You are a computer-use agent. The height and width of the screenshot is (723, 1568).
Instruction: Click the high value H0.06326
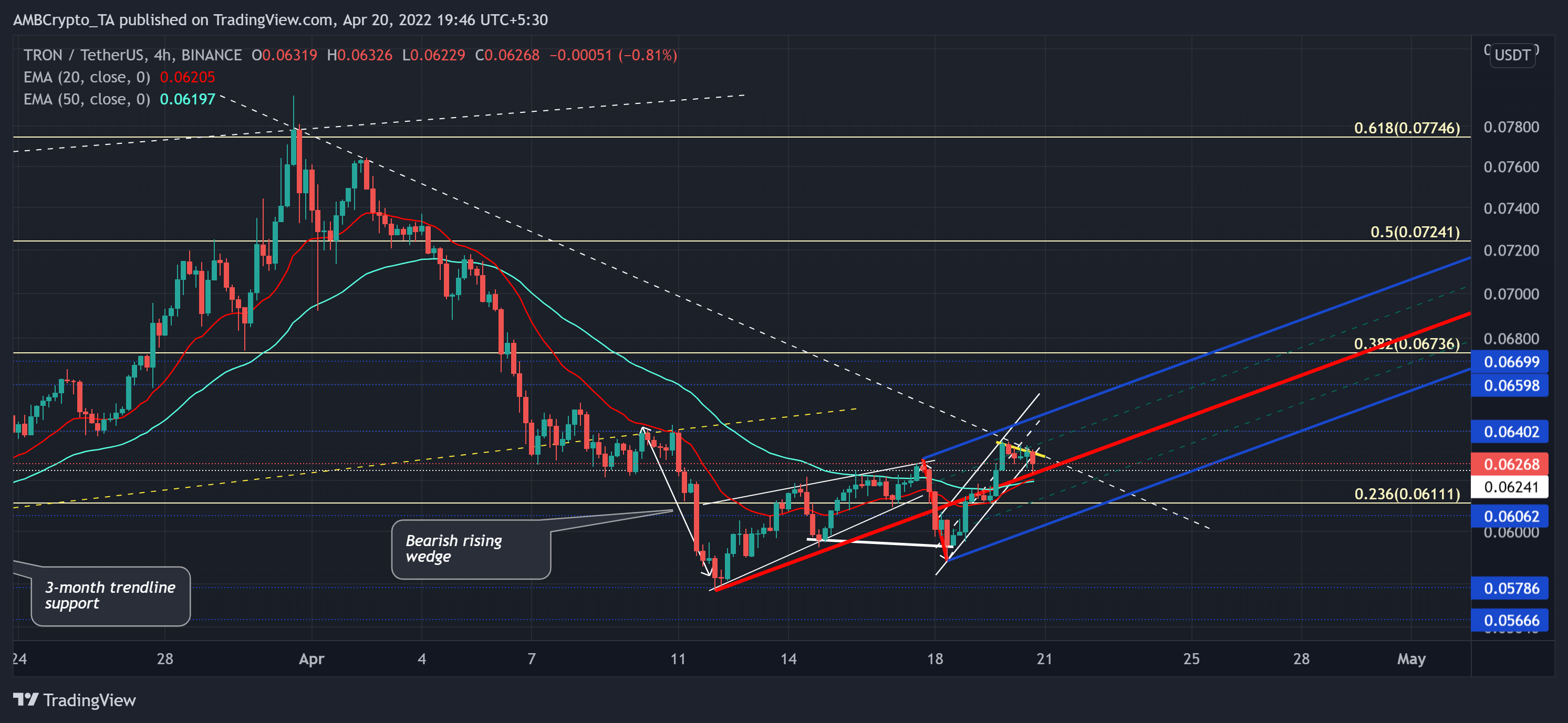[360, 55]
